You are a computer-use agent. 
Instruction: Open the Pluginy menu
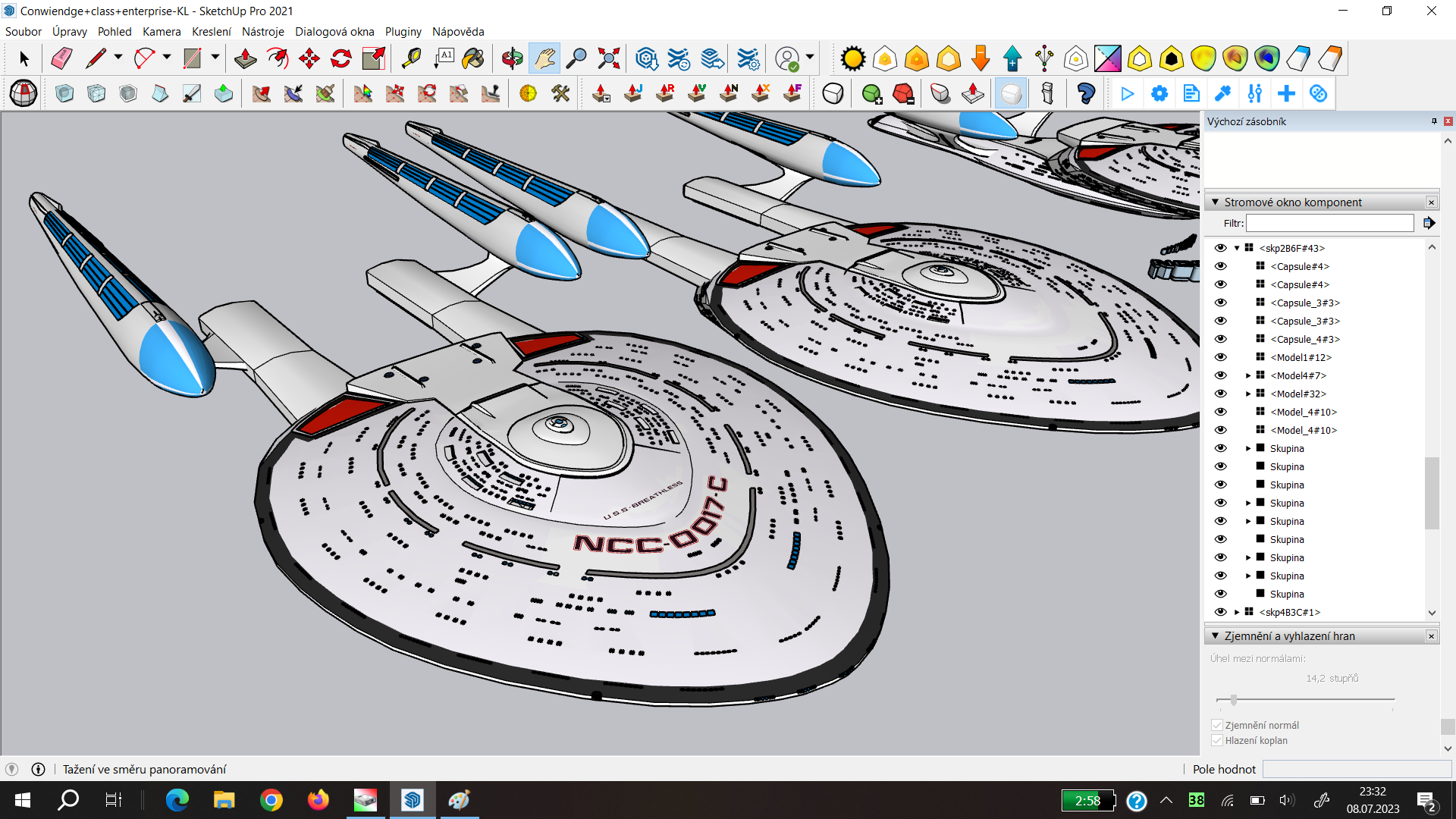(403, 32)
